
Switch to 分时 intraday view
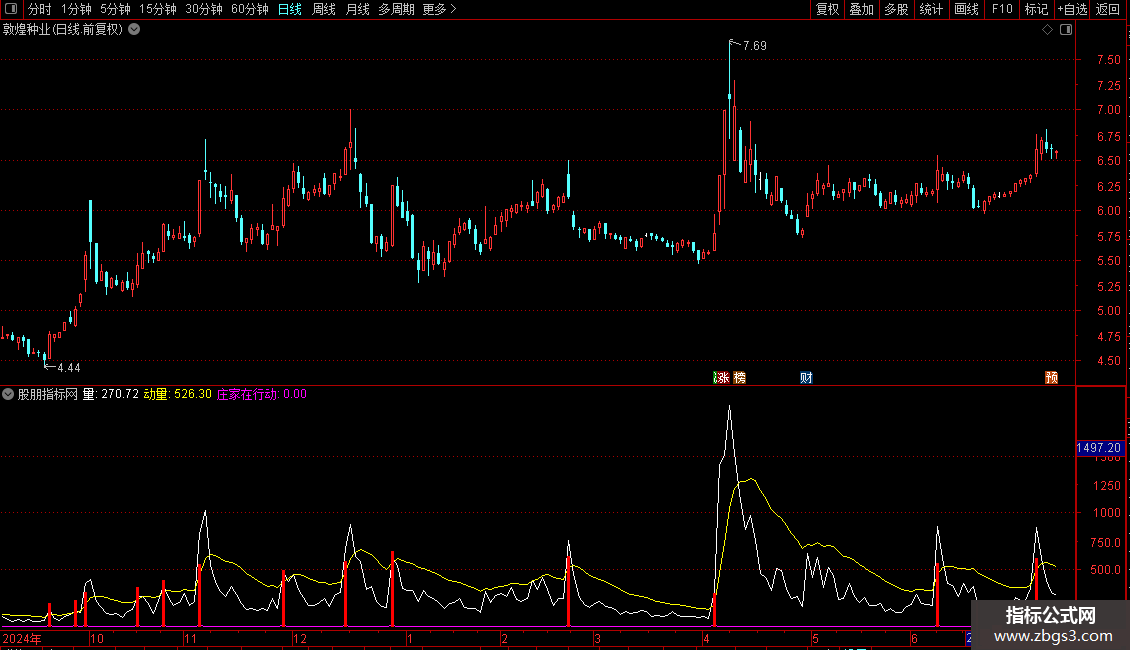click(x=40, y=9)
